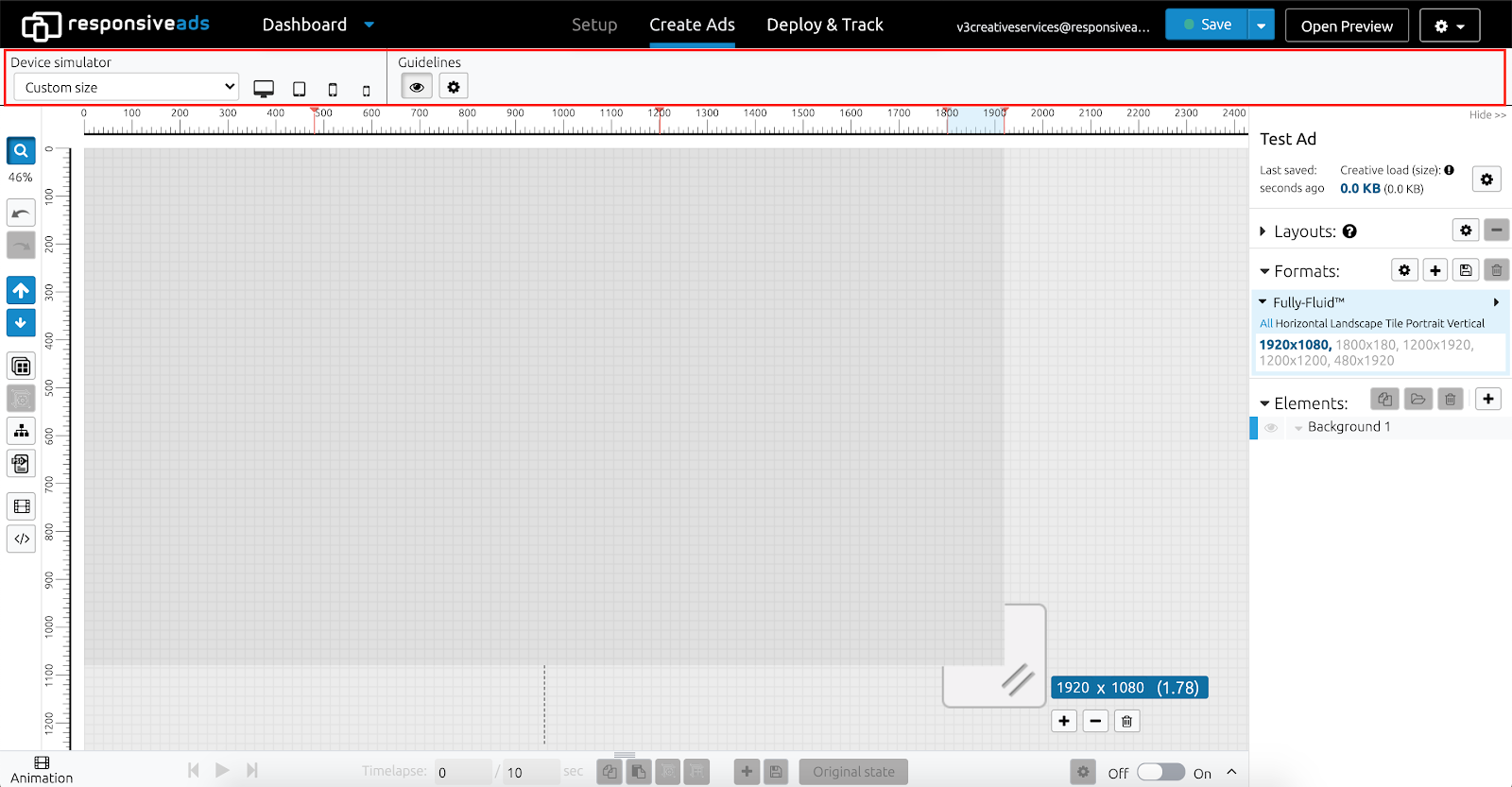The image size is (1512, 787).
Task: Open the elements folder icon
Action: pyautogui.click(x=1417, y=399)
